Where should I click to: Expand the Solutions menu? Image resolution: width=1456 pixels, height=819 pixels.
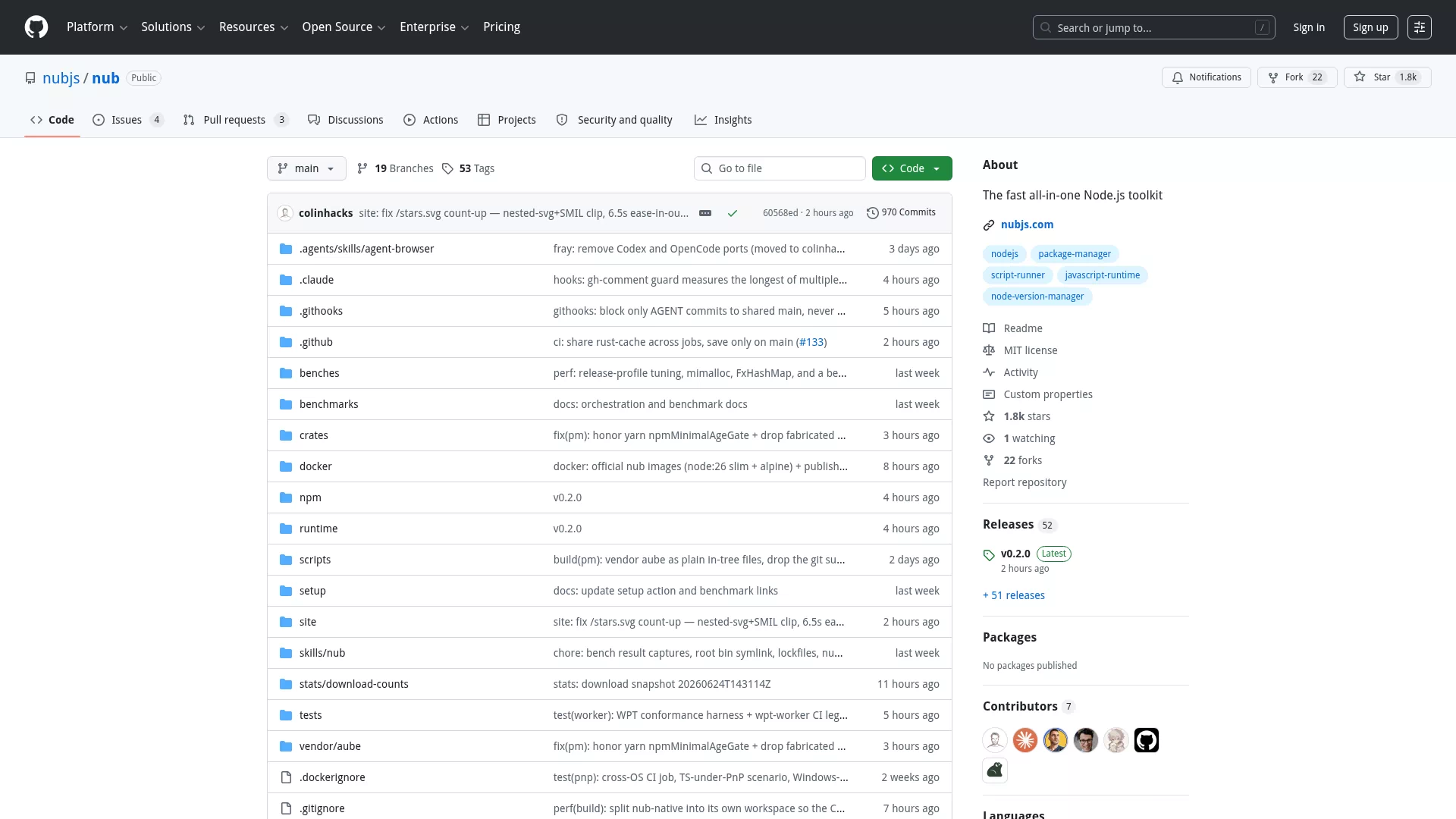[x=173, y=27]
